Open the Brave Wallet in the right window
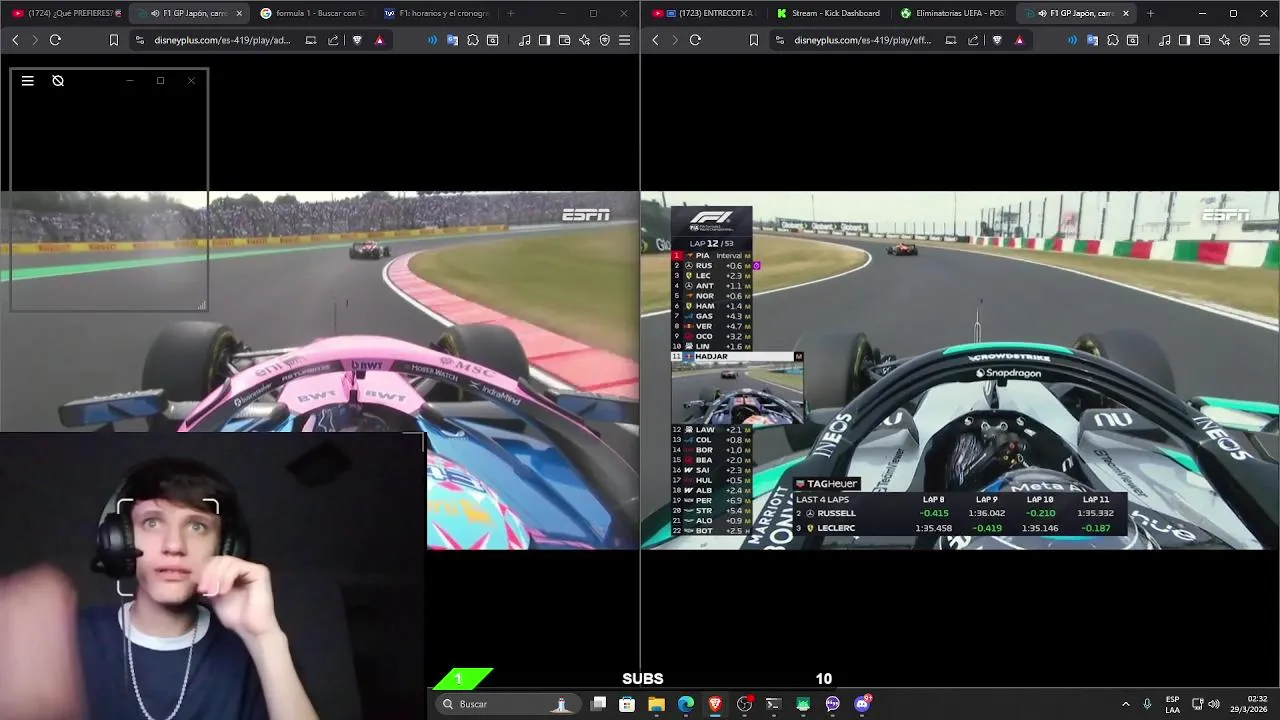Image resolution: width=1280 pixels, height=720 pixels. pyautogui.click(x=1205, y=40)
